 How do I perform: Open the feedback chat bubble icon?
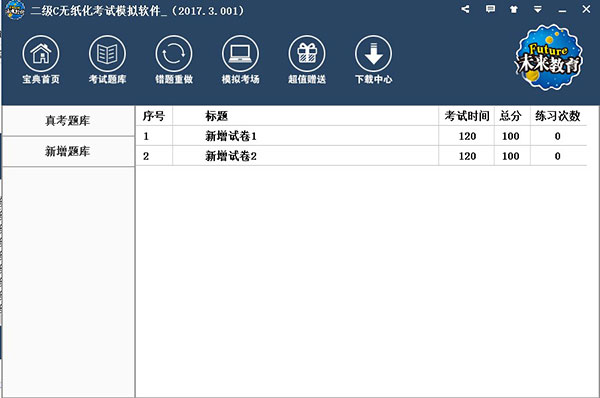coord(490,9)
